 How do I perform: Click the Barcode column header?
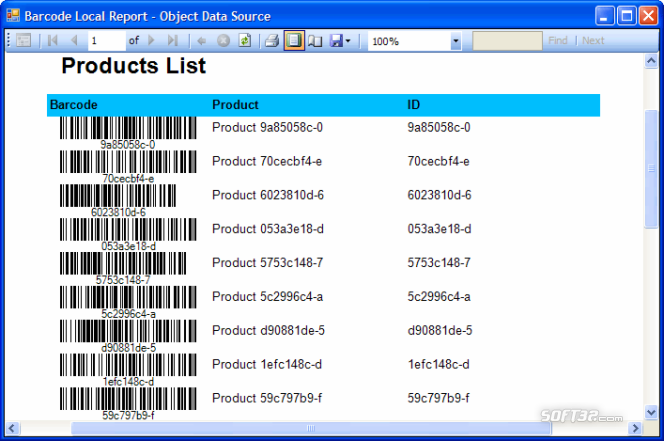point(74,105)
